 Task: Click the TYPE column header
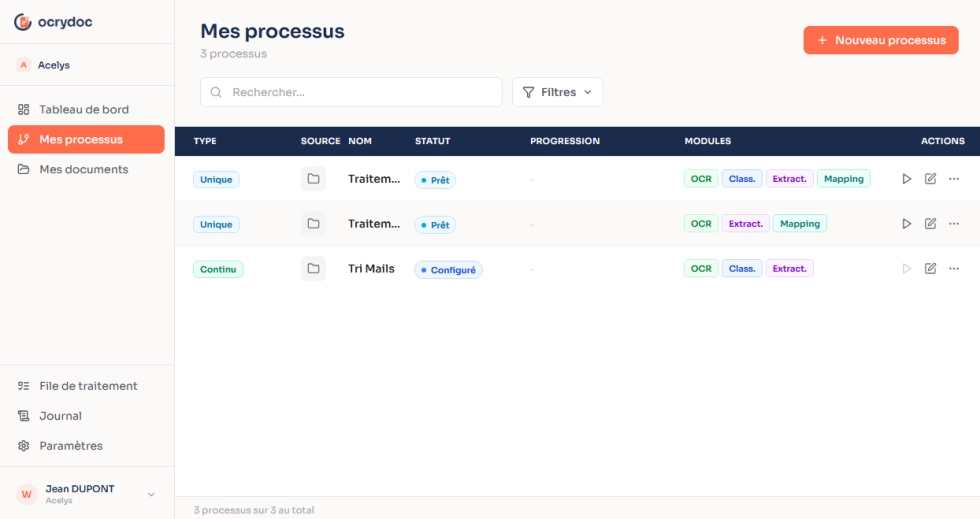click(x=205, y=141)
